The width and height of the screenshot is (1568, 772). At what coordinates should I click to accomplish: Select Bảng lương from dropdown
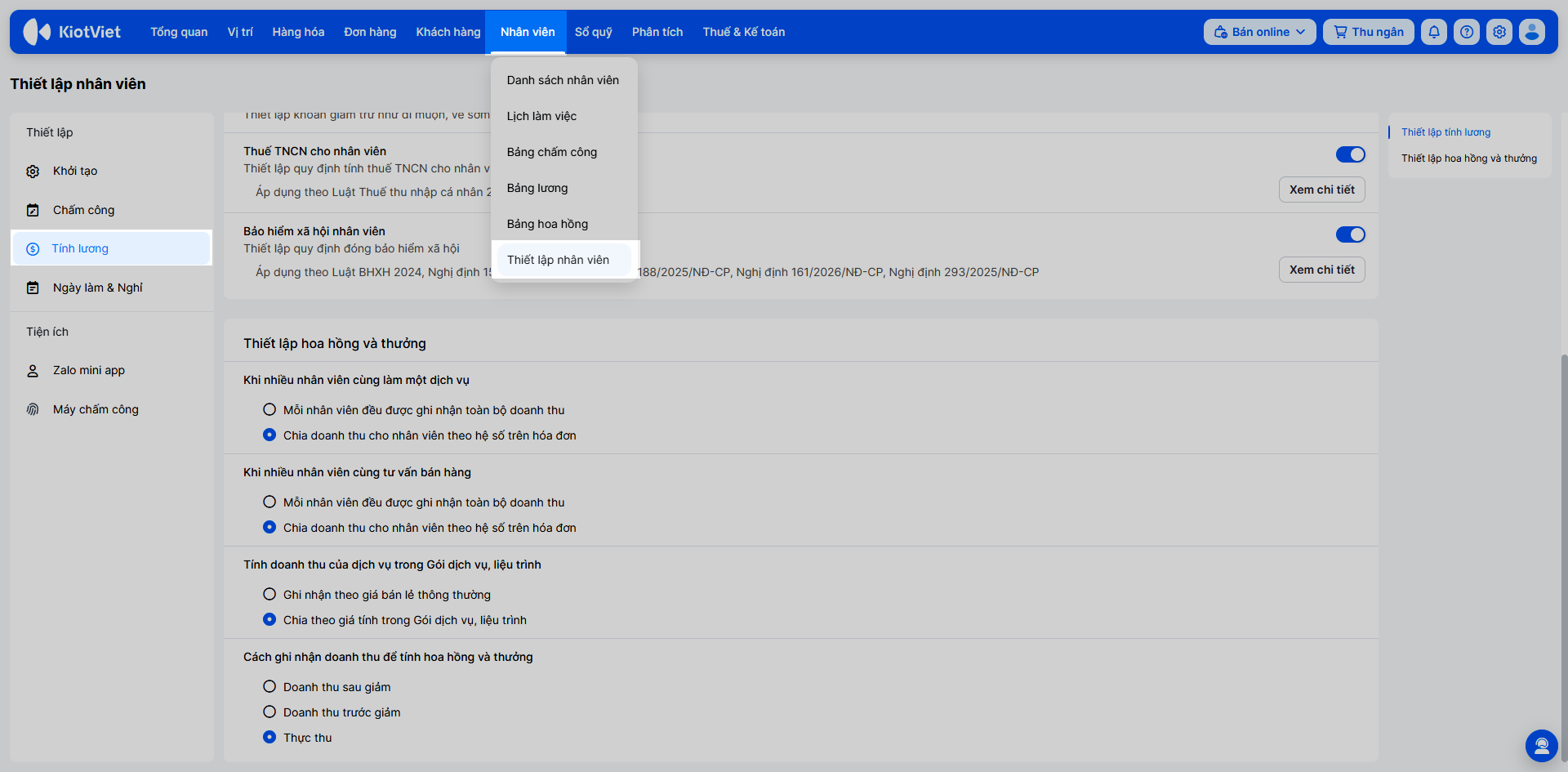(x=563, y=188)
